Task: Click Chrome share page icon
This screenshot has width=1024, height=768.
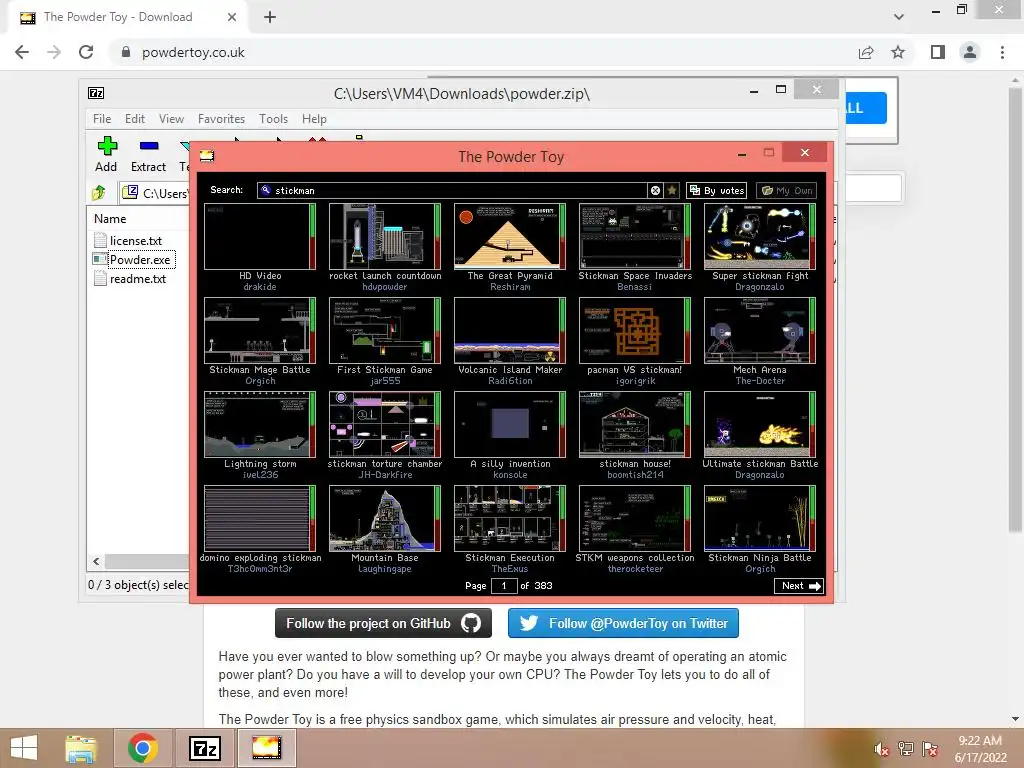Action: tap(866, 52)
